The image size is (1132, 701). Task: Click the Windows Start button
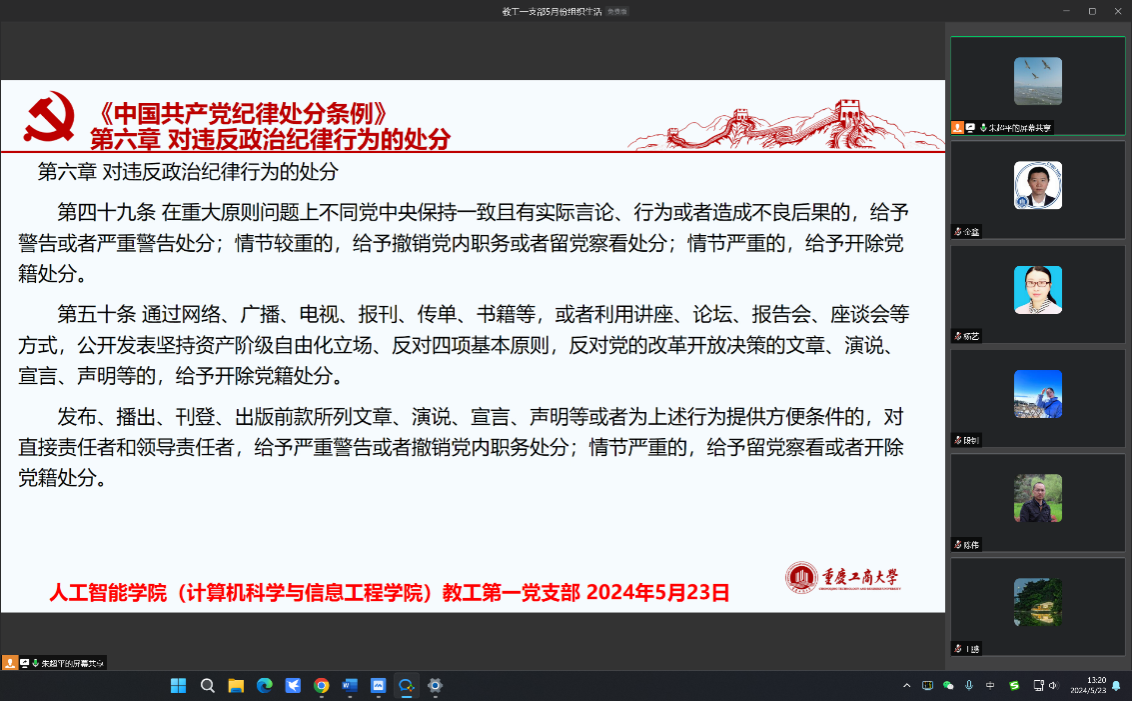tap(178, 686)
